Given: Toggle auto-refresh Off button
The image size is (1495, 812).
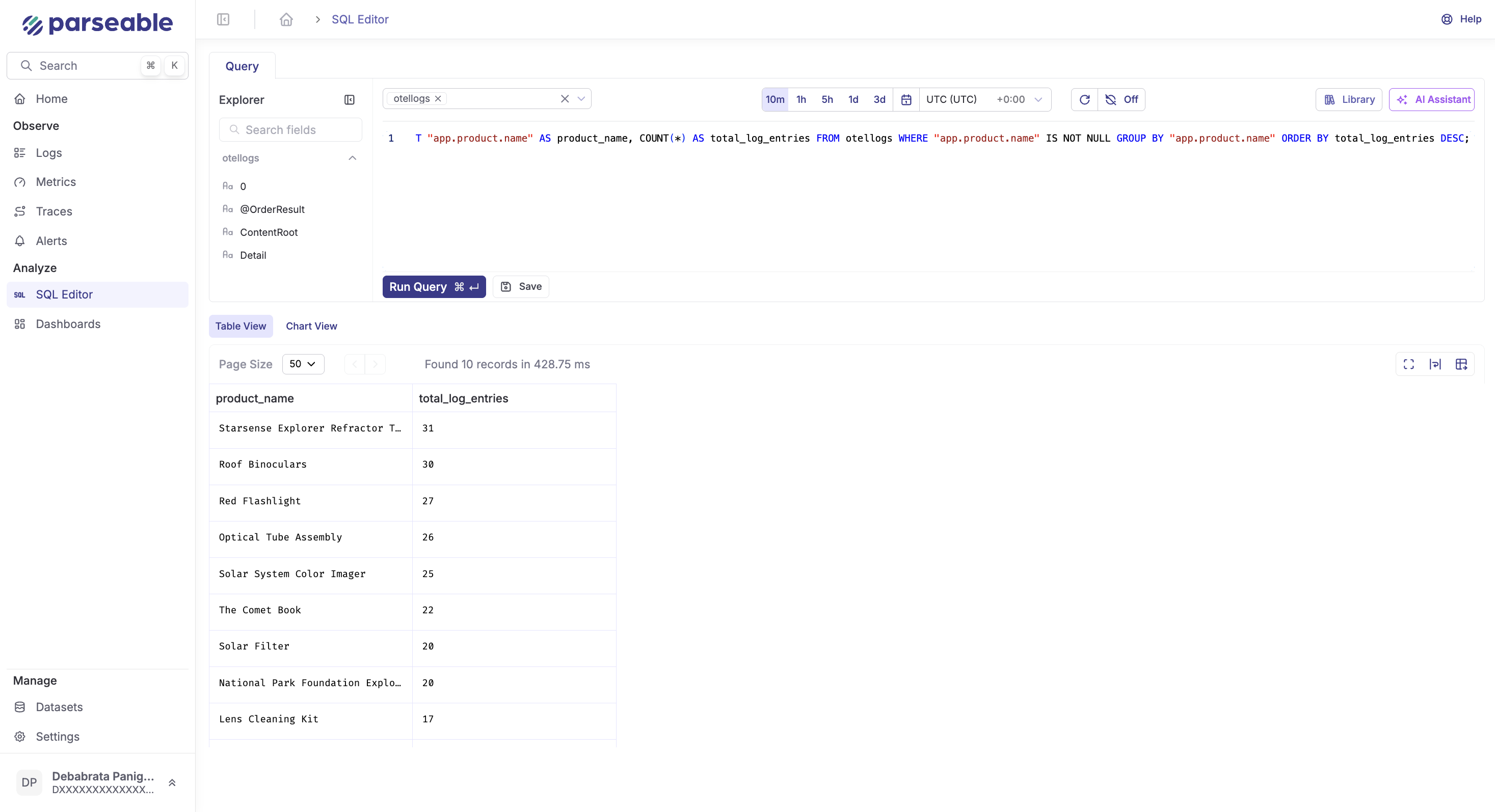Looking at the screenshot, I should pyautogui.click(x=1121, y=100).
